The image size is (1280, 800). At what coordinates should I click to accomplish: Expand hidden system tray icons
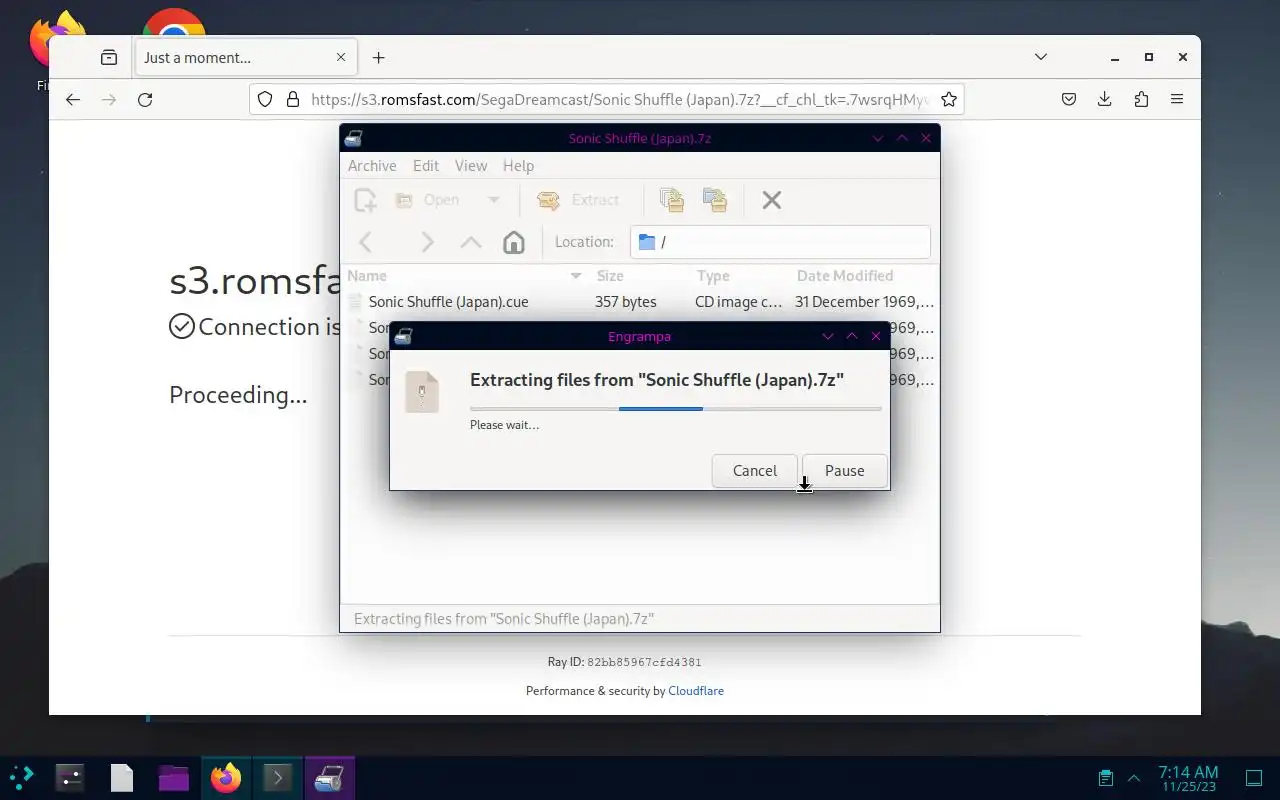[1134, 777]
